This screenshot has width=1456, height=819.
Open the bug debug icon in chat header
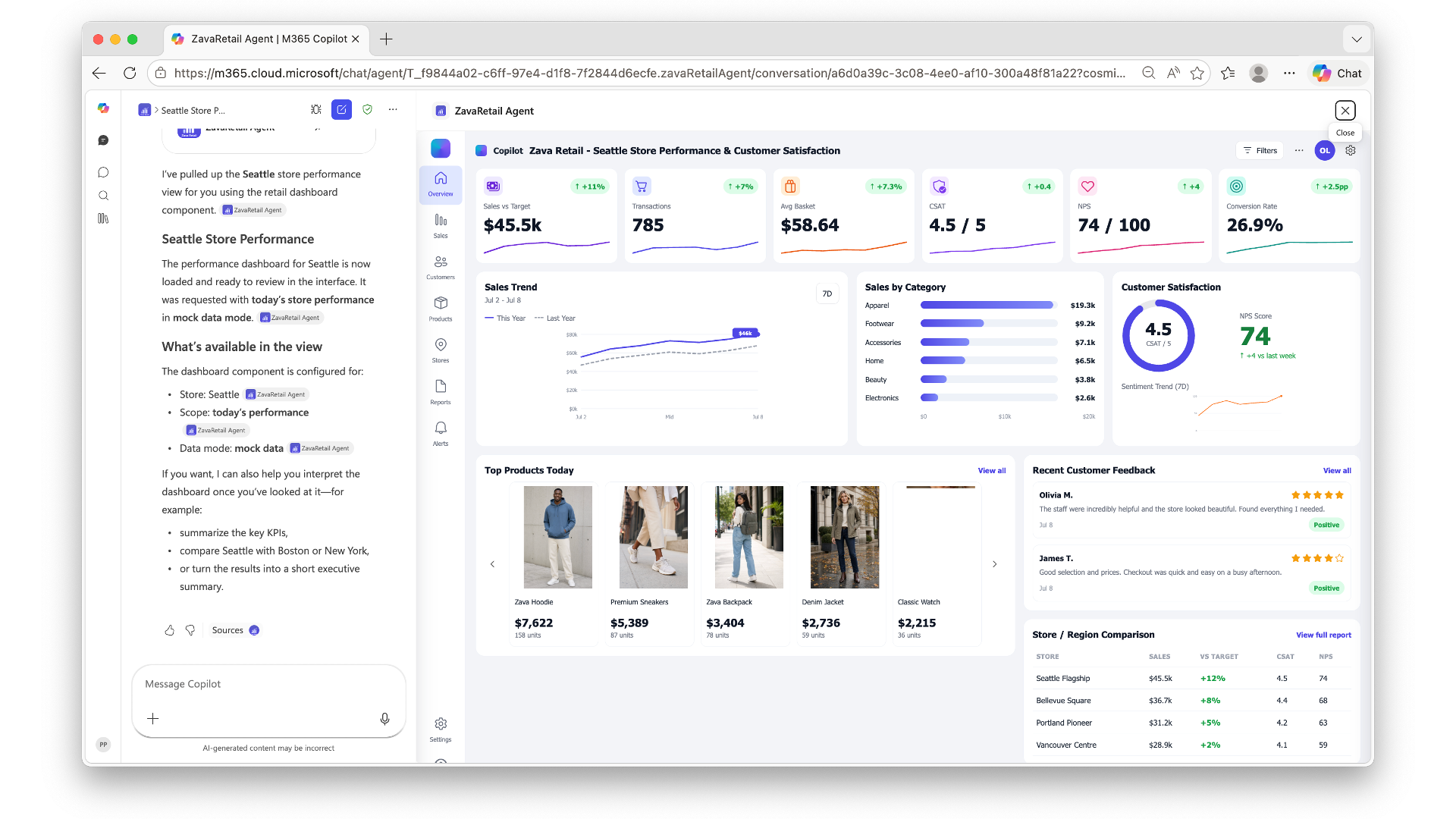[316, 110]
